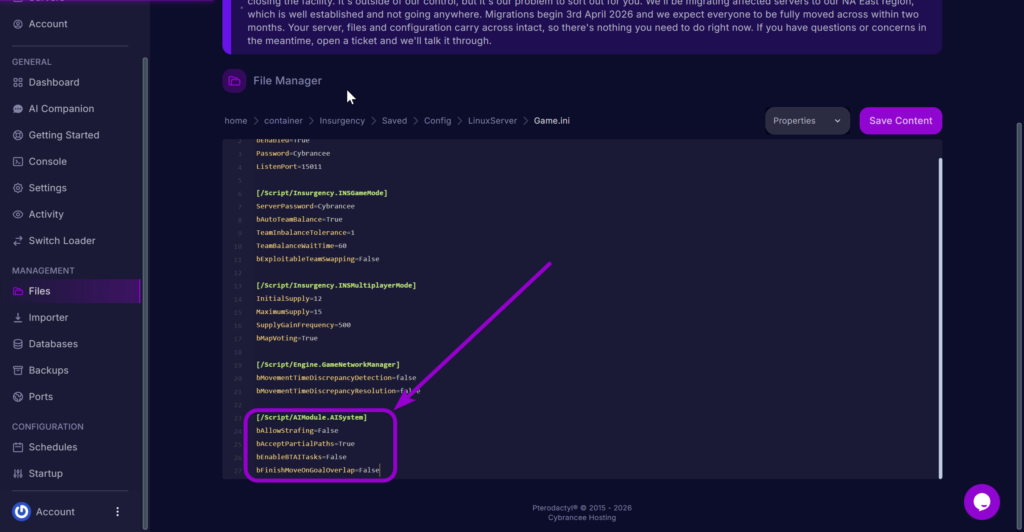Click the Game.ini breadcrumb label
Viewport: 1024px width, 532px height.
pyautogui.click(x=551, y=121)
